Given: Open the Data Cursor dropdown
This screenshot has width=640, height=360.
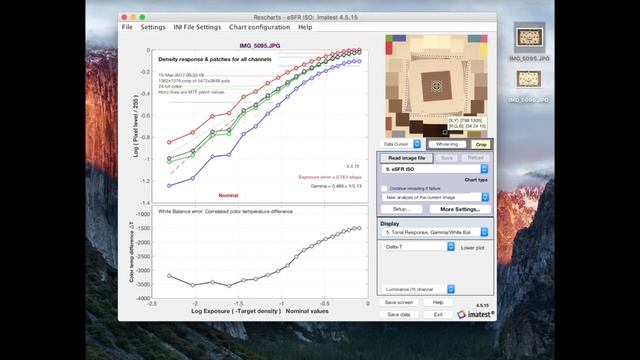Looking at the screenshot, I should [401, 144].
